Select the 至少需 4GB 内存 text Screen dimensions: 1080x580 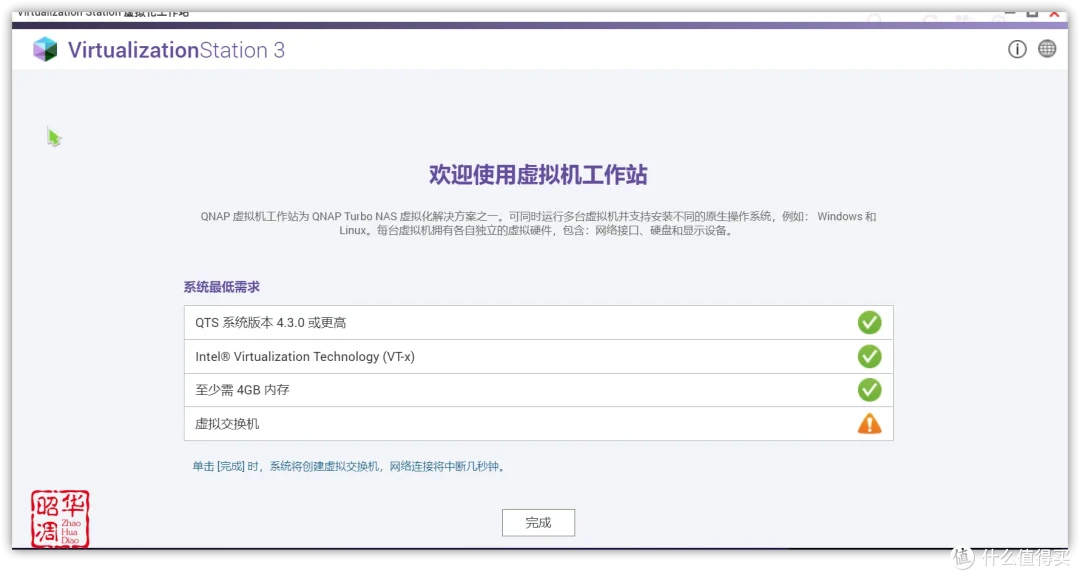click(242, 390)
